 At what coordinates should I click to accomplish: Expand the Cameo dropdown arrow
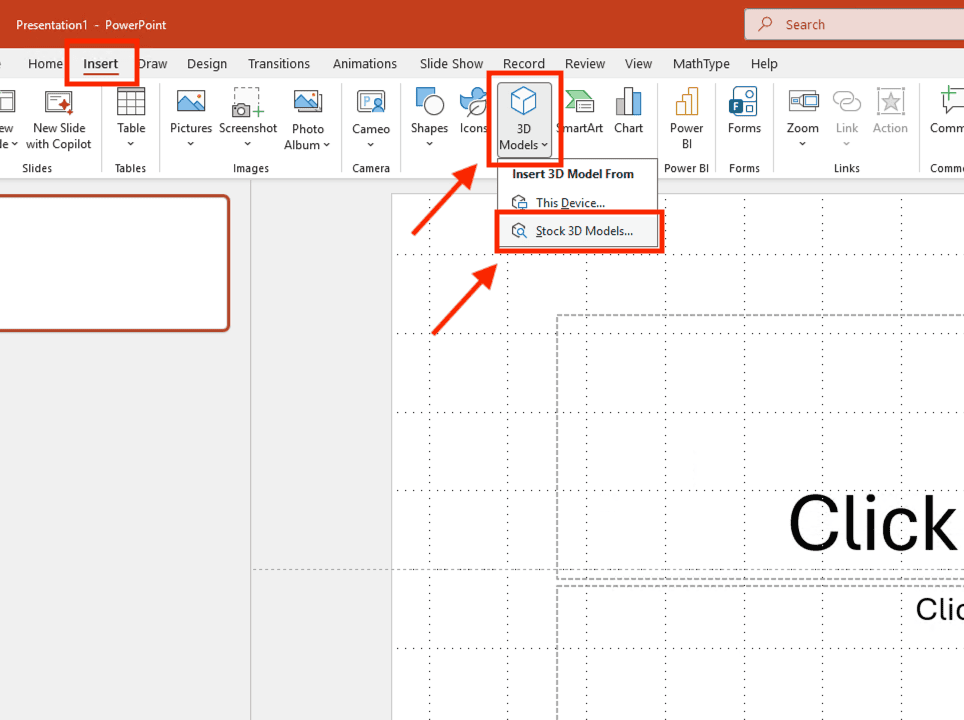click(370, 145)
